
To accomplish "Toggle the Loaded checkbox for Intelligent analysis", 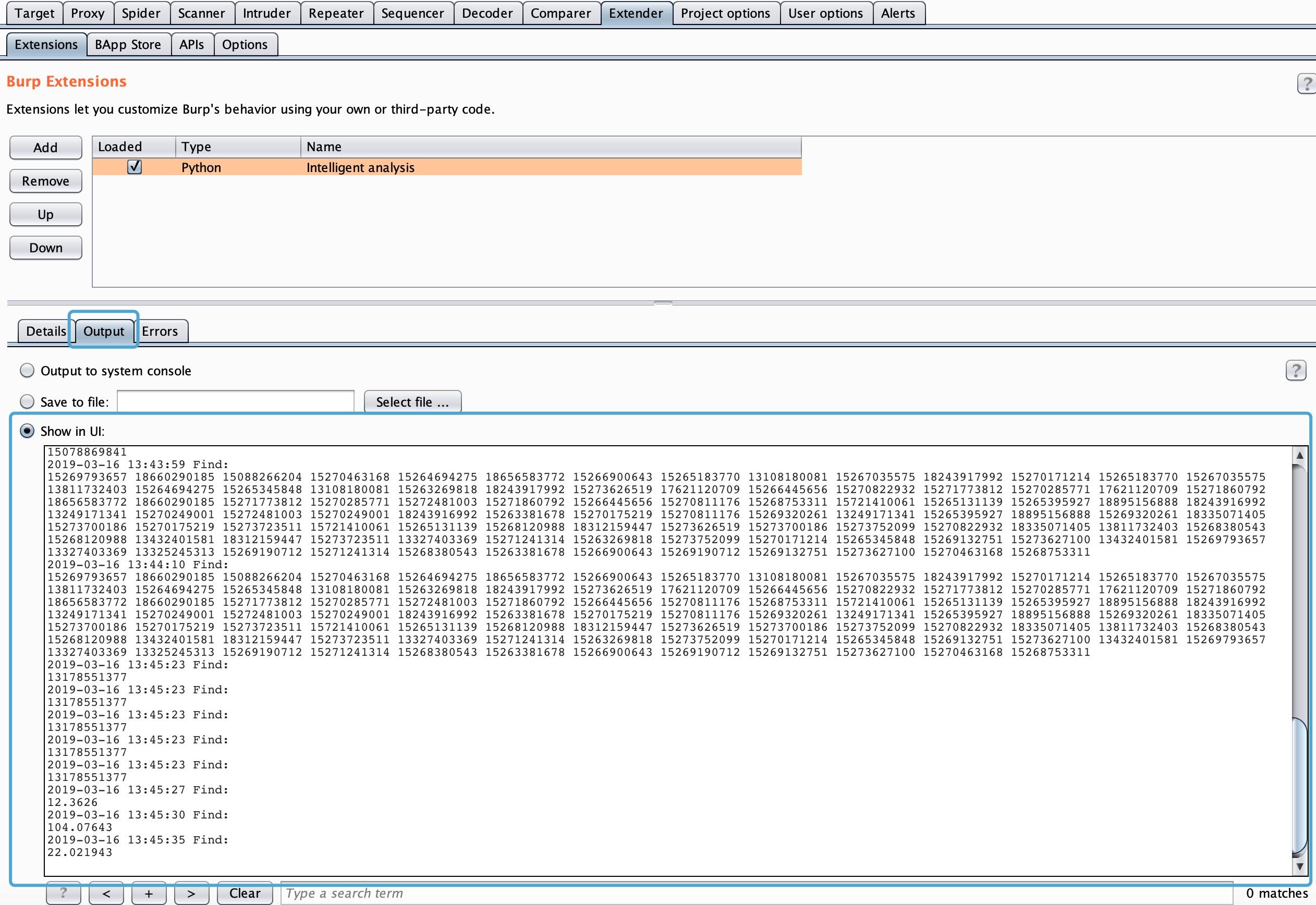I will tap(135, 167).
